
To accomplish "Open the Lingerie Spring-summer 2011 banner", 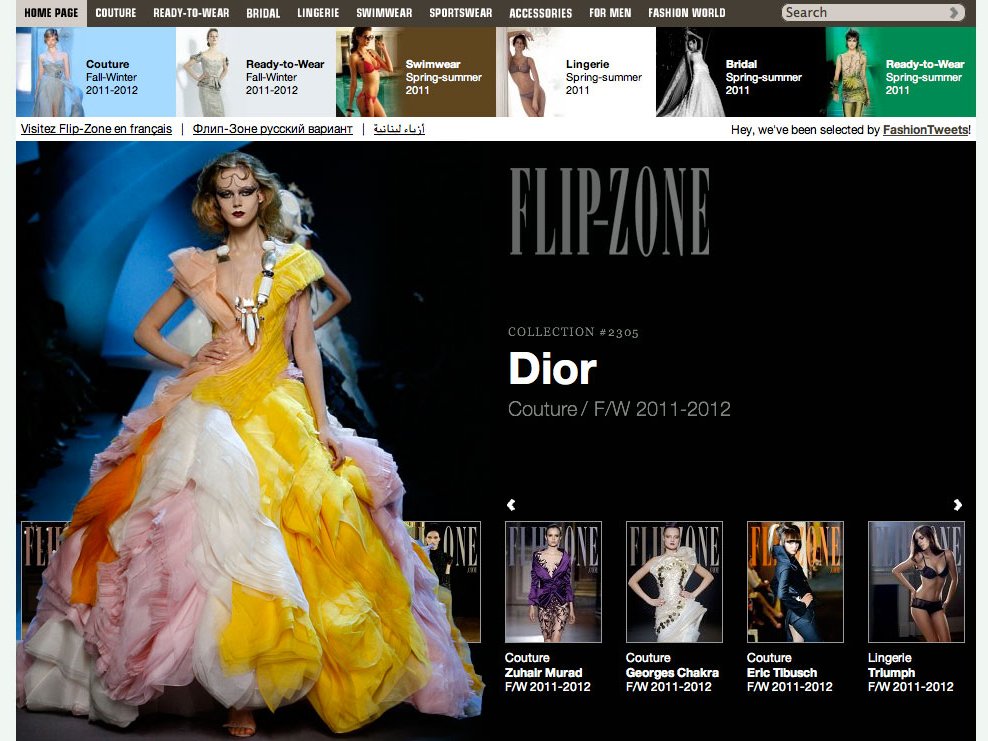I will [575, 71].
